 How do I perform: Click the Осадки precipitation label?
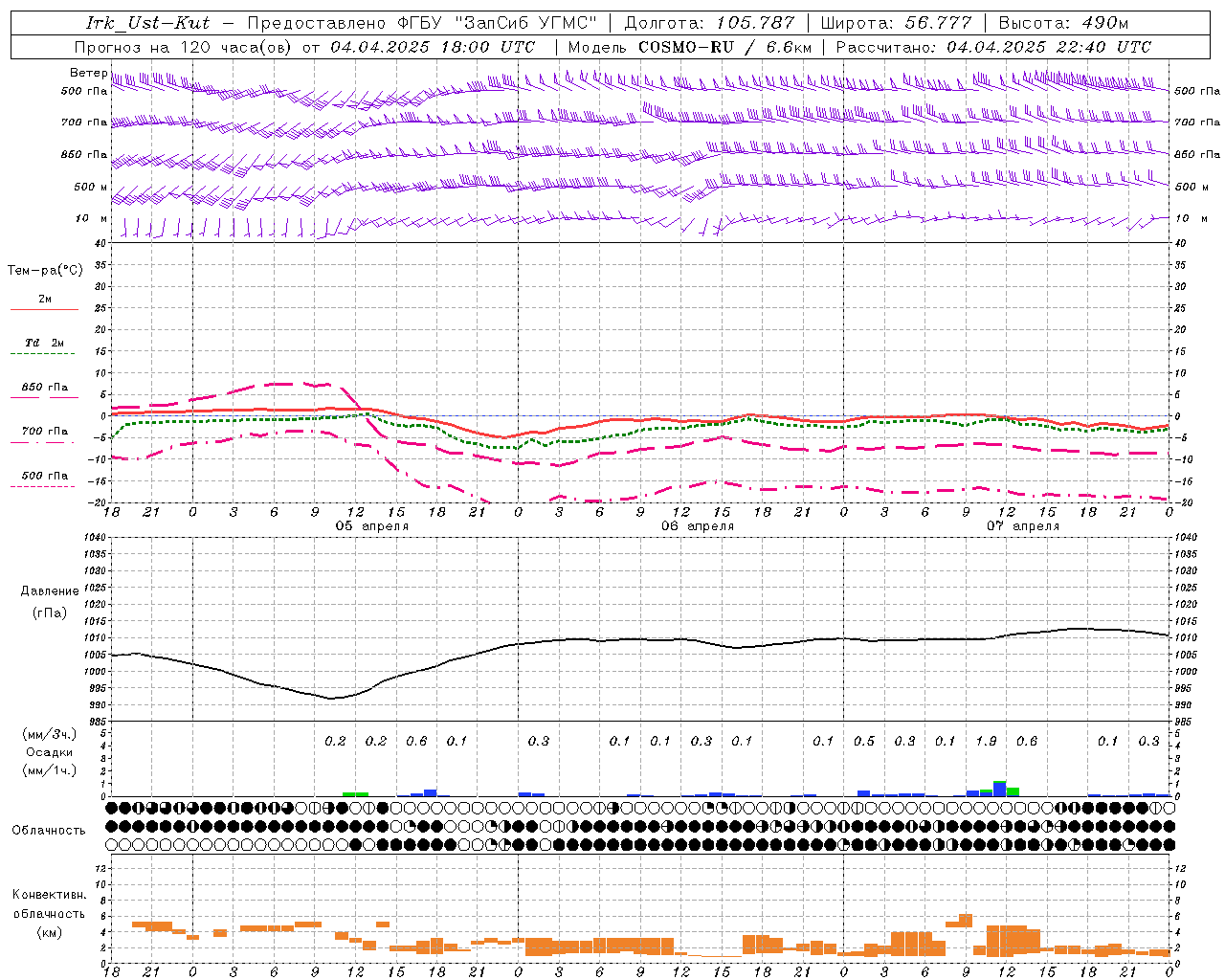click(50, 752)
